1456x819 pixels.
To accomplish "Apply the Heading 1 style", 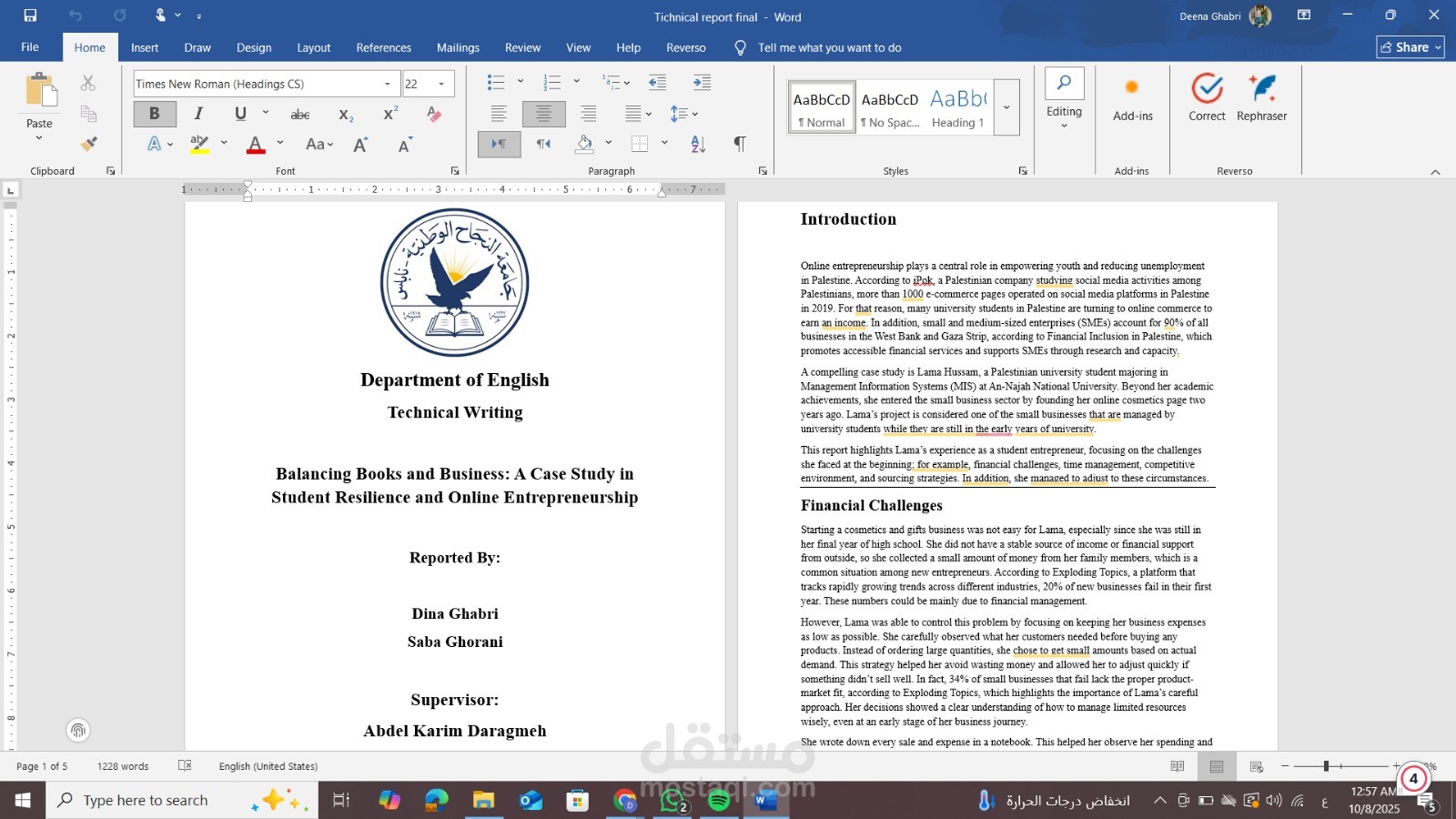I will click(x=958, y=107).
